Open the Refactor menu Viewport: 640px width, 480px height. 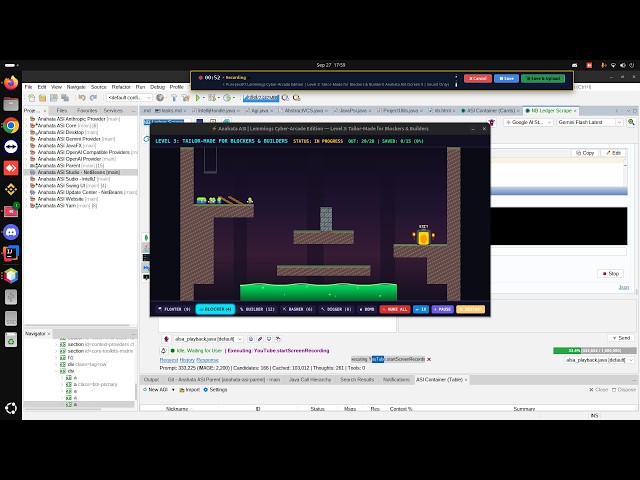[x=121, y=87]
